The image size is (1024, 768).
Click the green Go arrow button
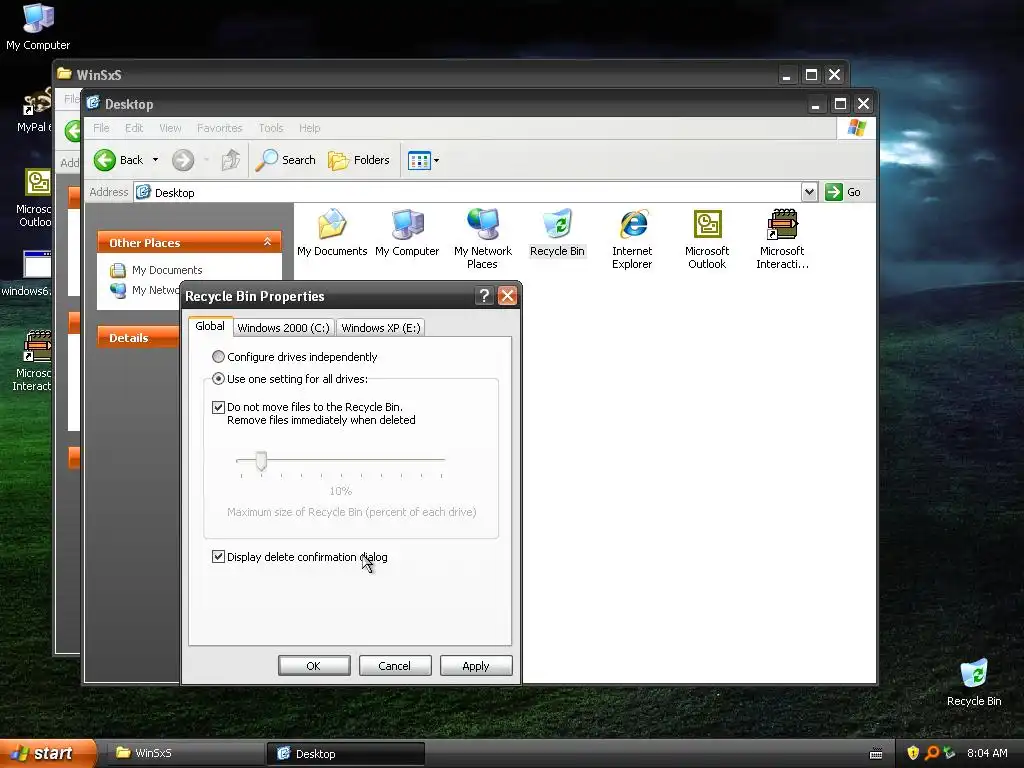(834, 192)
